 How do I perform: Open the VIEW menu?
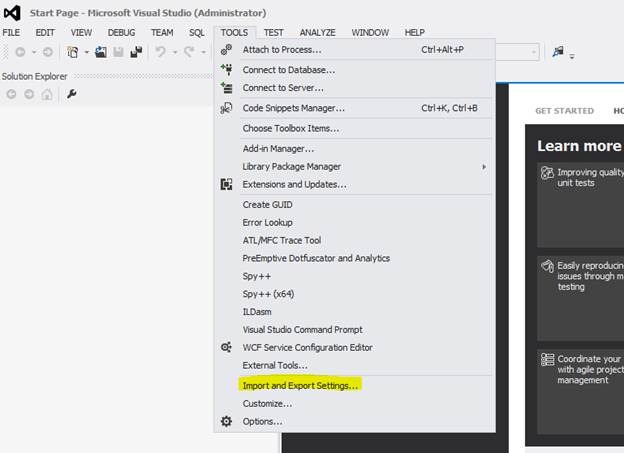[x=81, y=33]
